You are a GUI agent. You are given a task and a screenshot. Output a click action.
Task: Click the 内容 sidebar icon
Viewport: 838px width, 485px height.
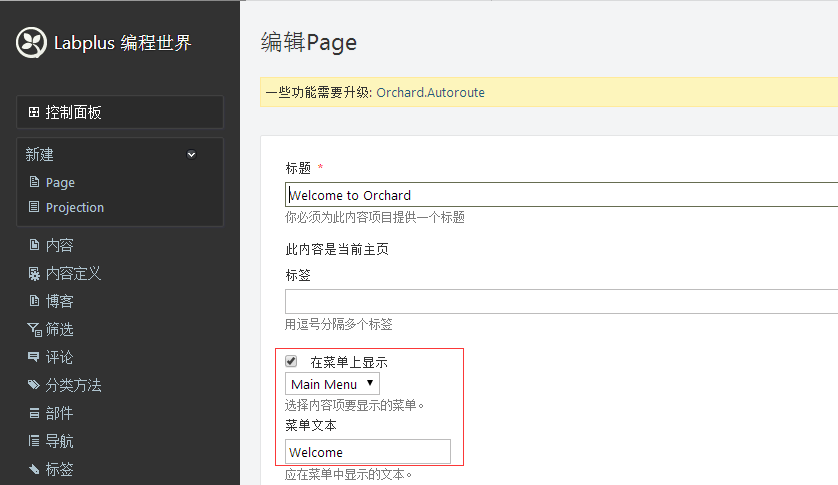[x=34, y=244]
